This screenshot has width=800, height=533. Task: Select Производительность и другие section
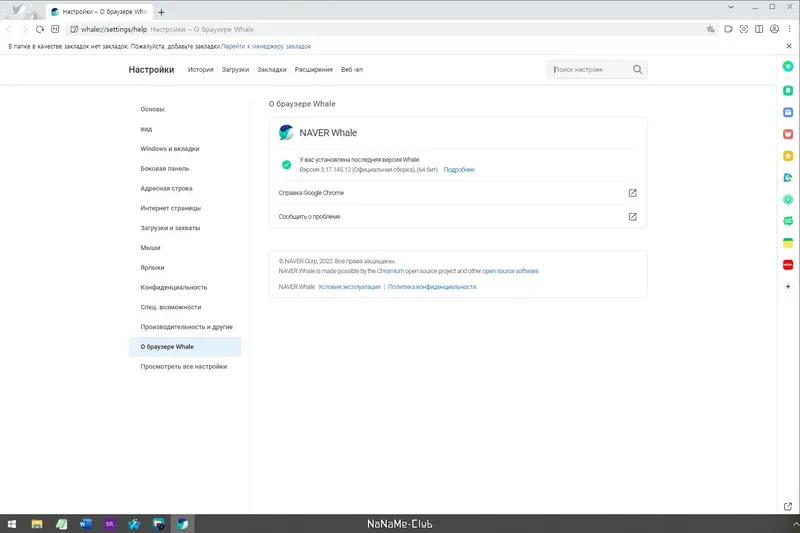pos(187,327)
